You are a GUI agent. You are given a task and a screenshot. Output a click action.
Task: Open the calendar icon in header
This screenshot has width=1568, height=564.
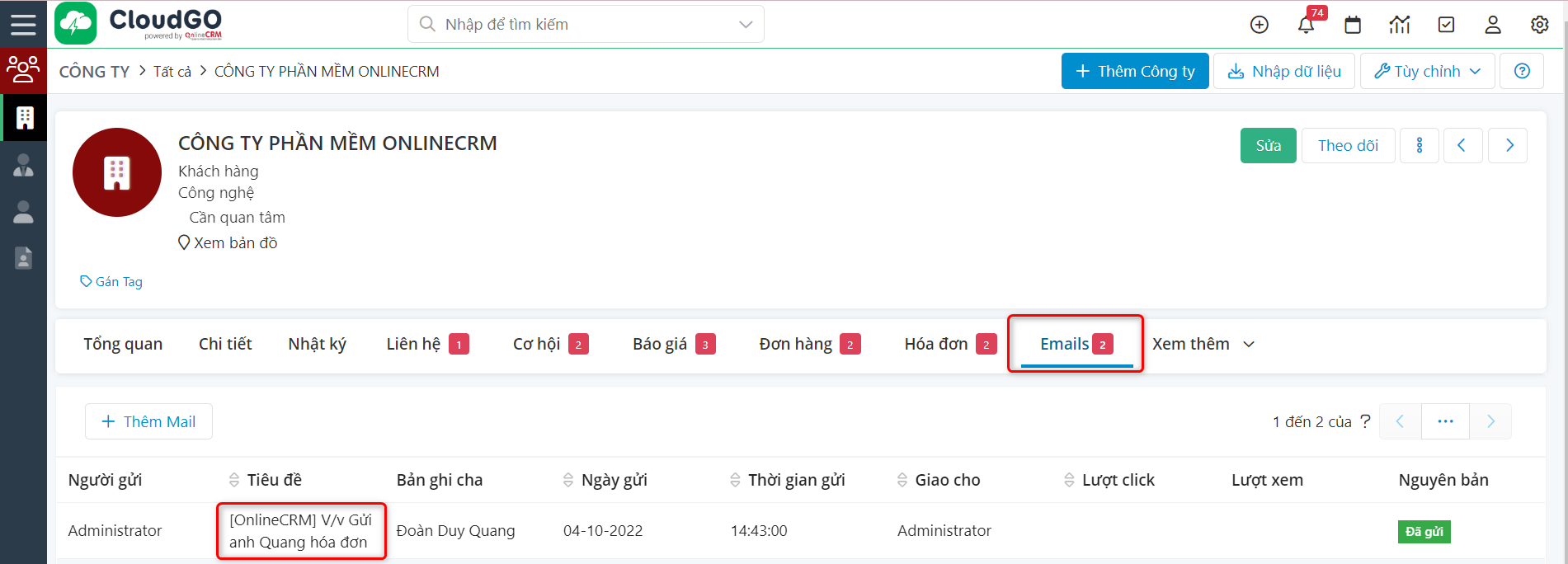click(1353, 25)
